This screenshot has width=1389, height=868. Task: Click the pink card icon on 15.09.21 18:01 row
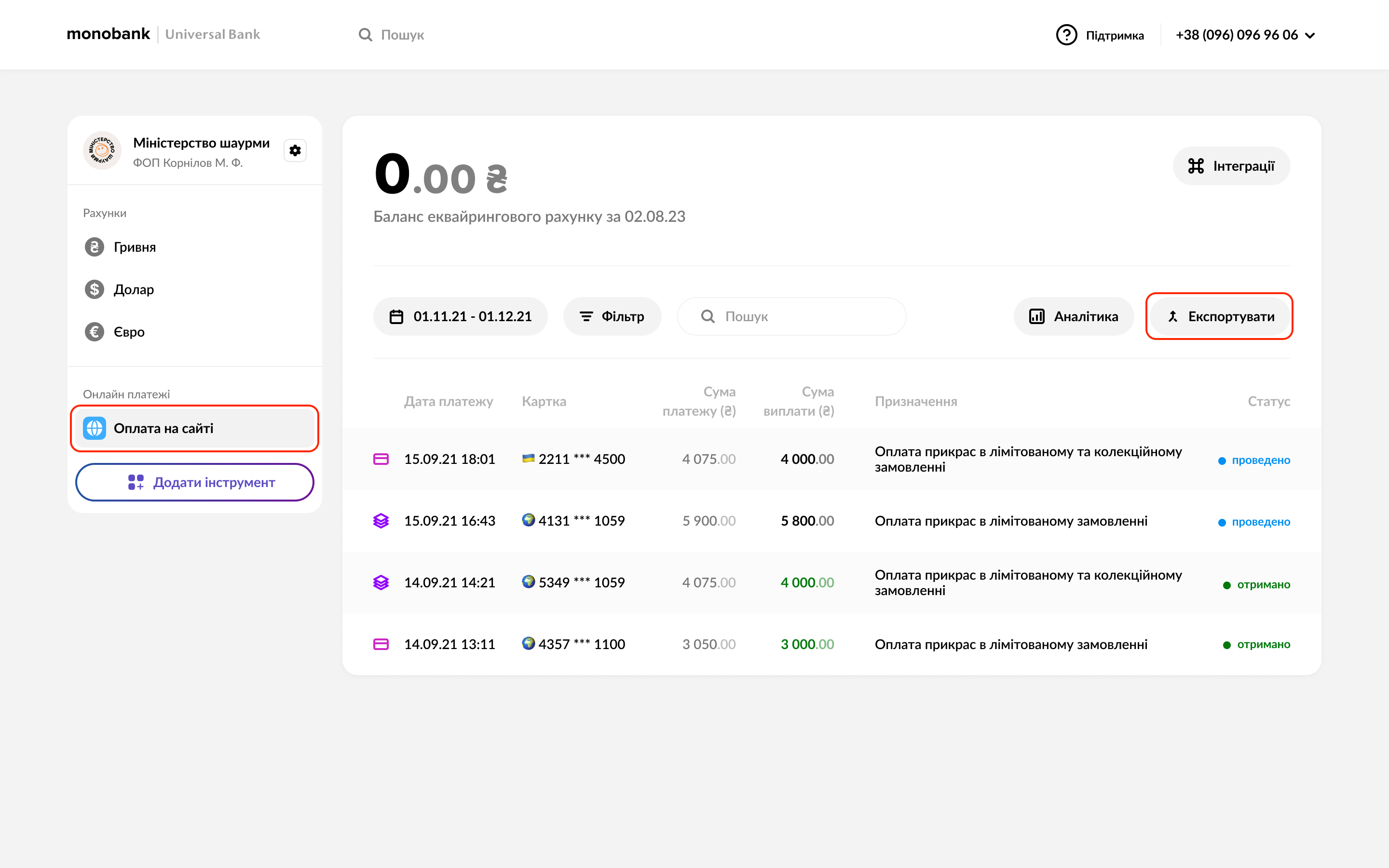(x=381, y=459)
